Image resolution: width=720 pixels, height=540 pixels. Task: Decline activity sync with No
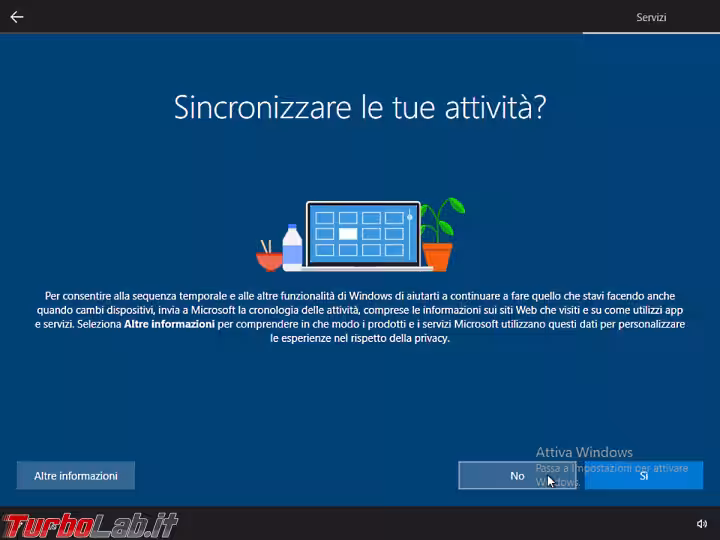tap(517, 476)
